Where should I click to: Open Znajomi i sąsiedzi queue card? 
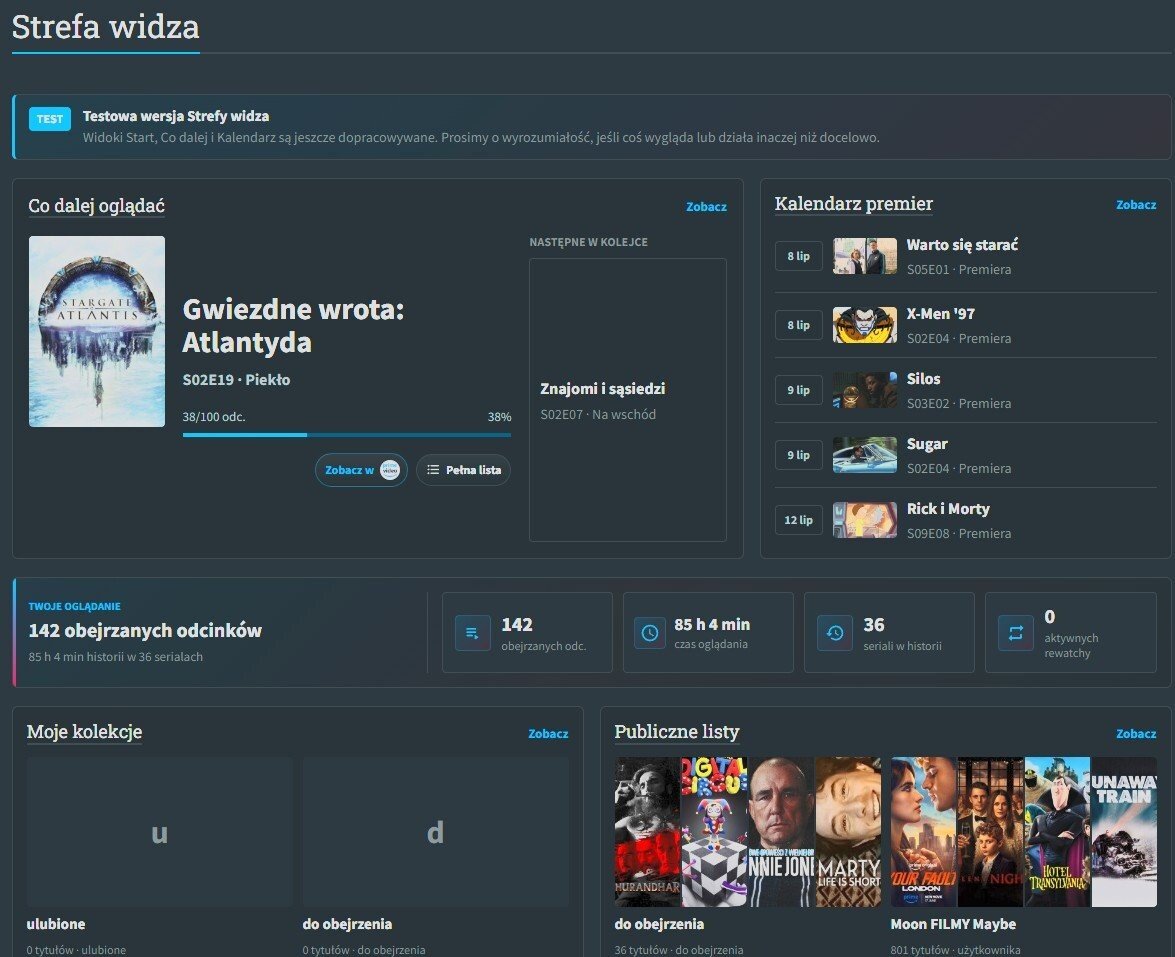coord(627,400)
